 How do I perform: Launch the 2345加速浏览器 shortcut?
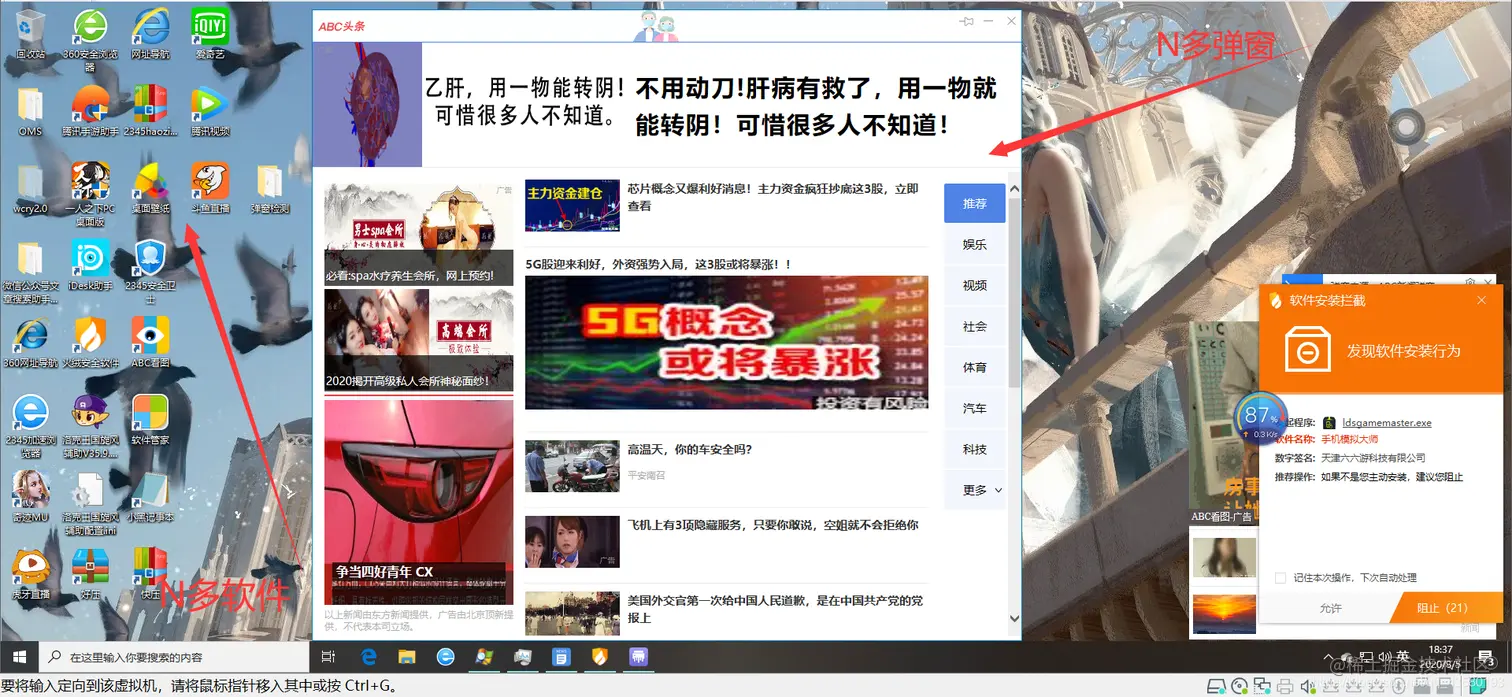click(31, 426)
